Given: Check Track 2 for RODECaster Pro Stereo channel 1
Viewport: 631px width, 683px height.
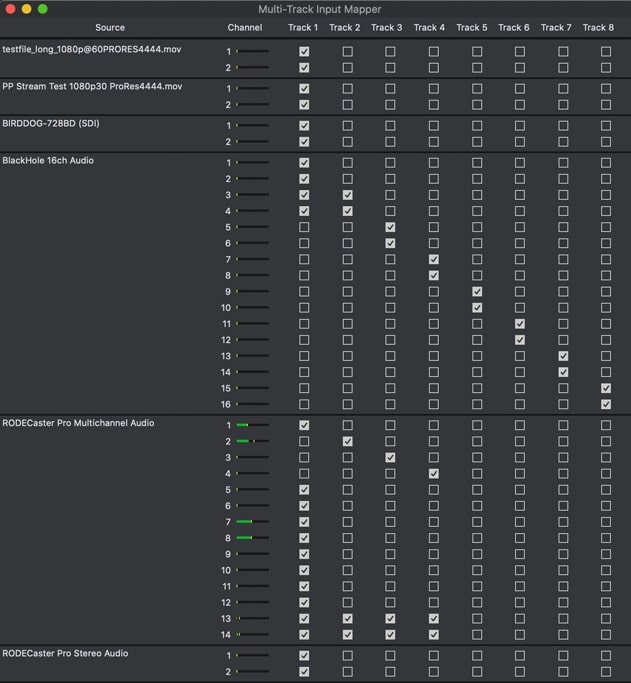Looking at the screenshot, I should click(347, 656).
